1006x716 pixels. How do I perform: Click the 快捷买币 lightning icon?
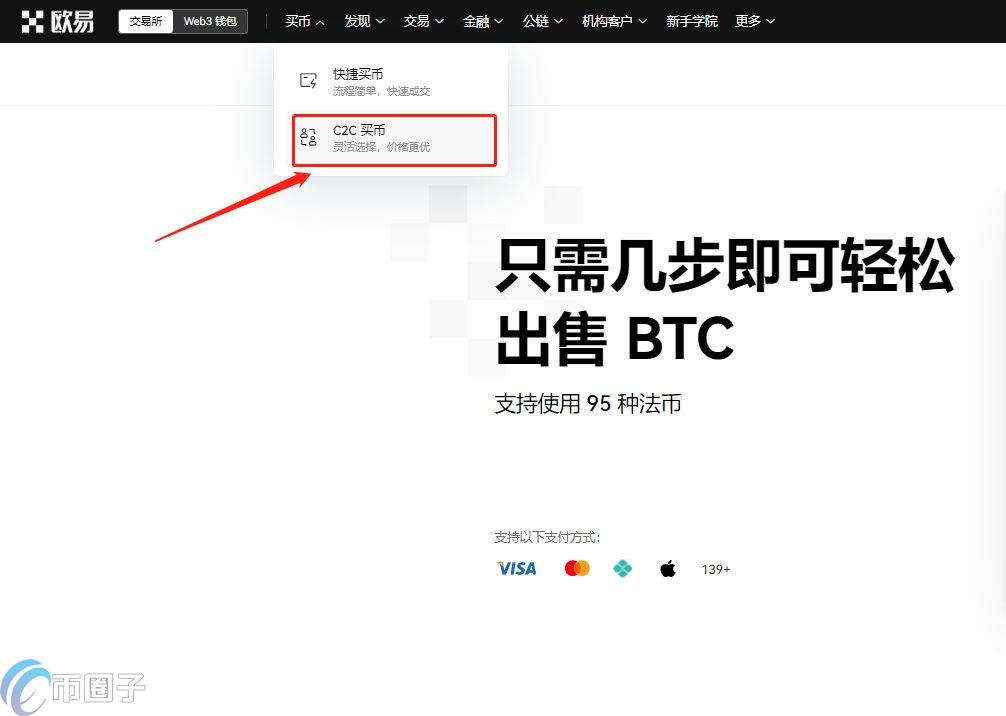309,81
